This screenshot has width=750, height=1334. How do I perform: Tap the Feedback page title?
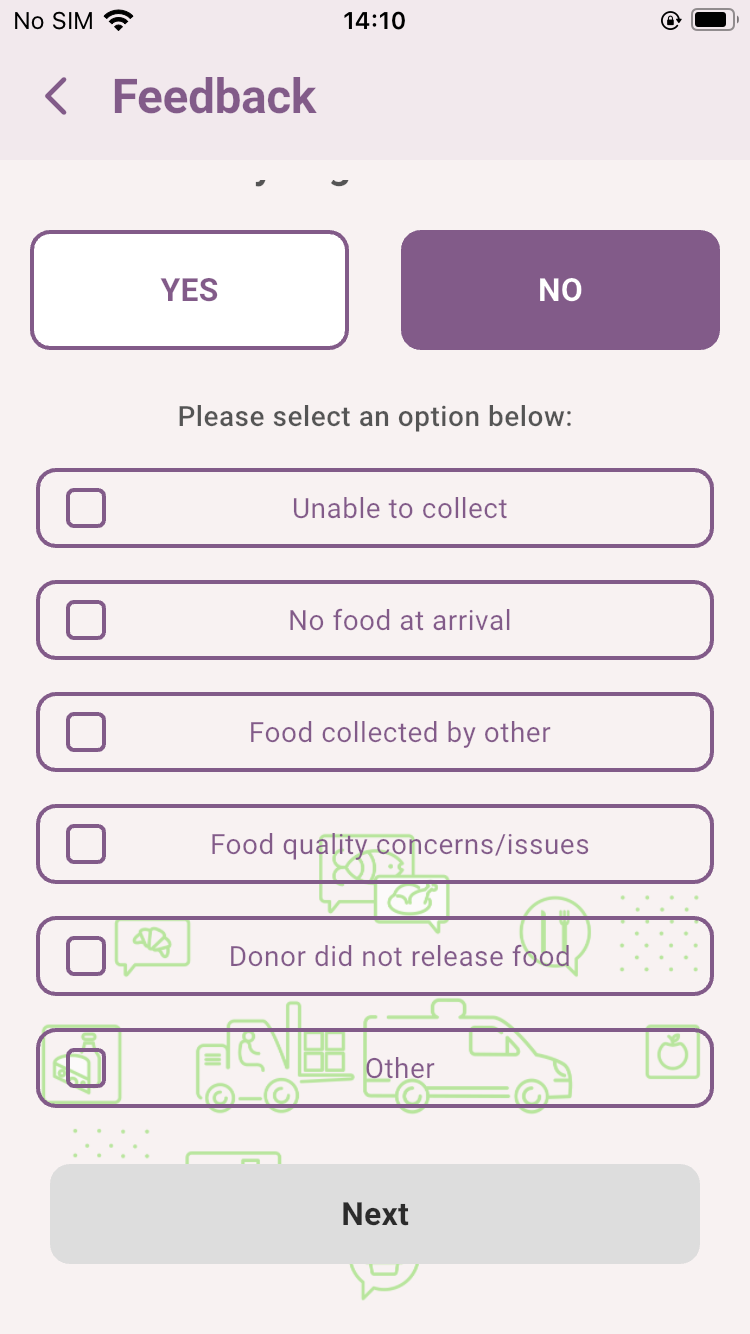click(214, 97)
